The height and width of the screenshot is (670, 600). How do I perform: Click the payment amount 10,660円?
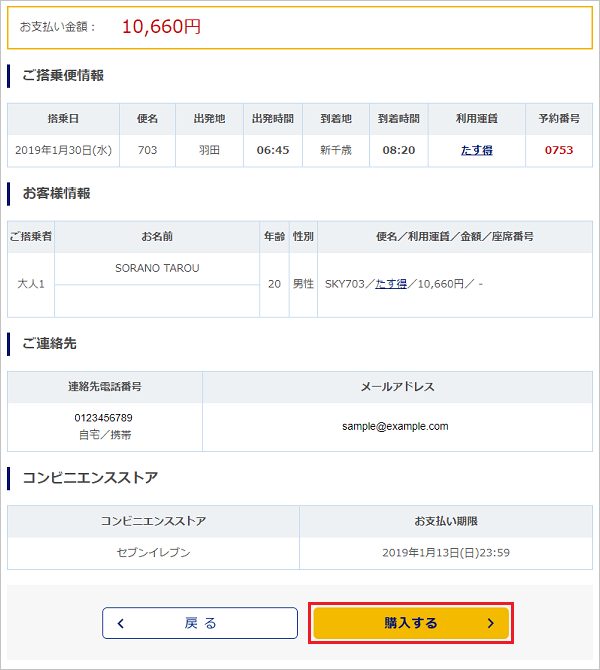161,27
